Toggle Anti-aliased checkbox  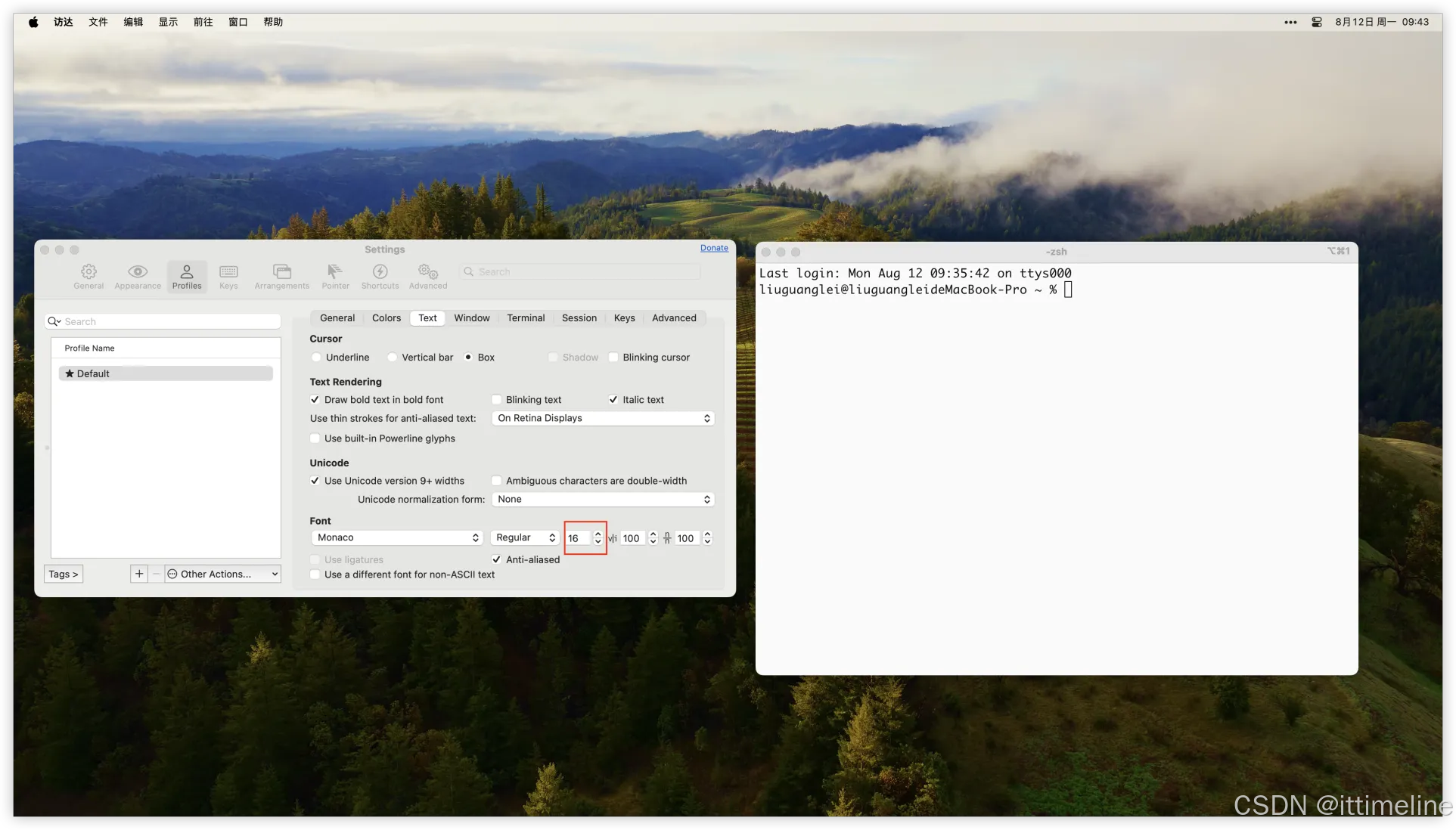coord(497,559)
